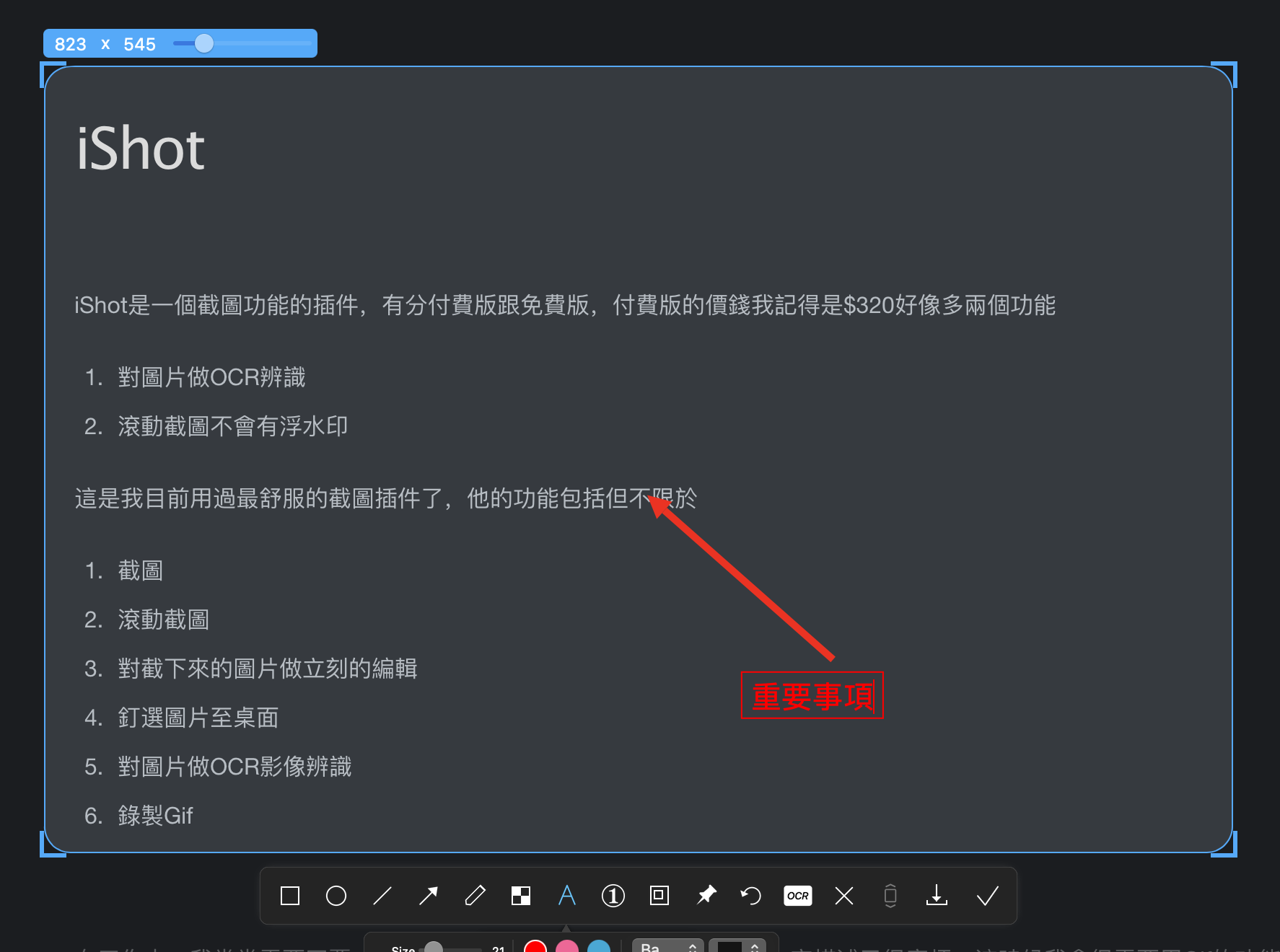Click the selection size slider knob
Screen dimensions: 1280x952
point(204,43)
